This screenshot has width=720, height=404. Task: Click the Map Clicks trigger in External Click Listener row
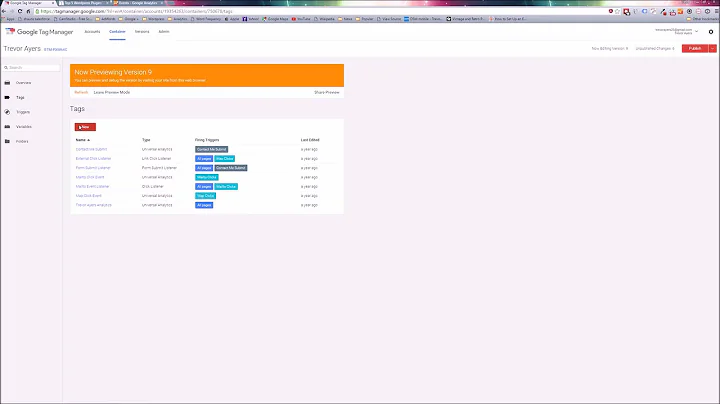[x=225, y=158]
